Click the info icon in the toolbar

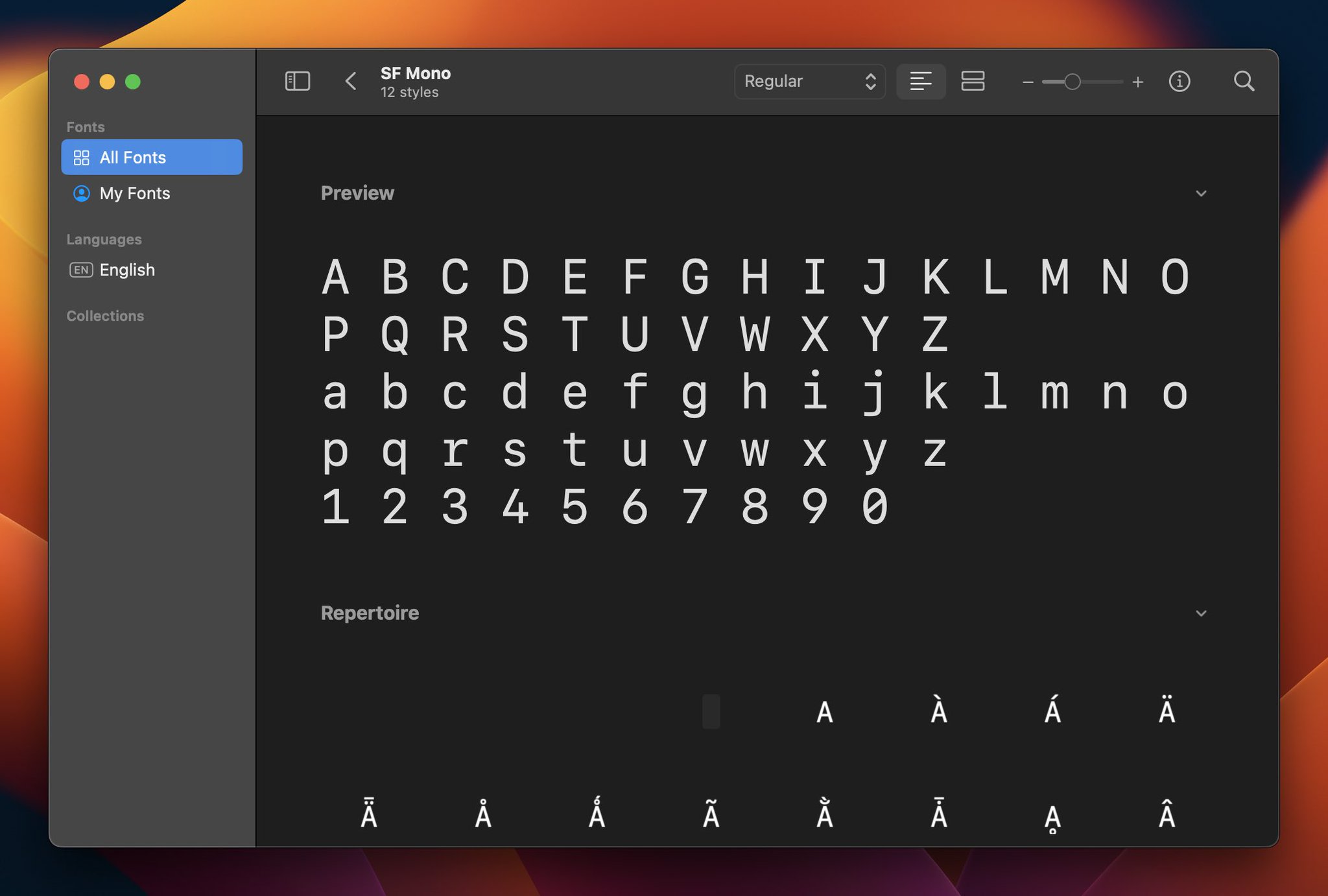tap(1180, 81)
